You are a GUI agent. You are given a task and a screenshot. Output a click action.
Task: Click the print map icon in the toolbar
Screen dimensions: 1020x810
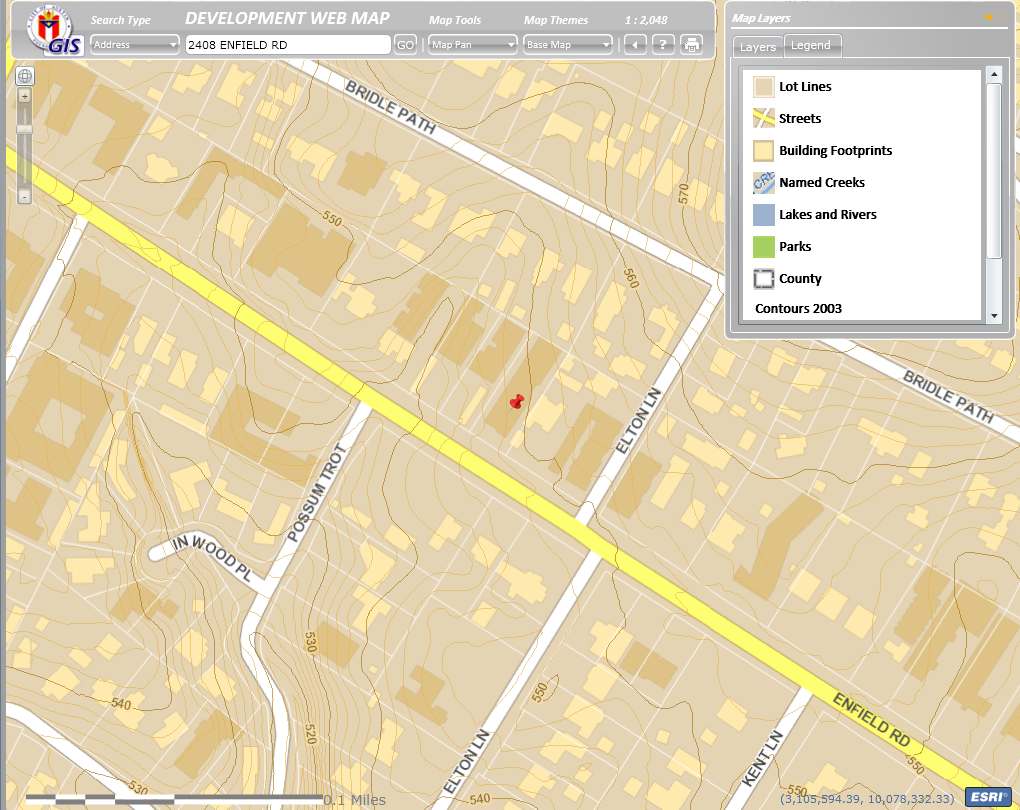(690, 44)
